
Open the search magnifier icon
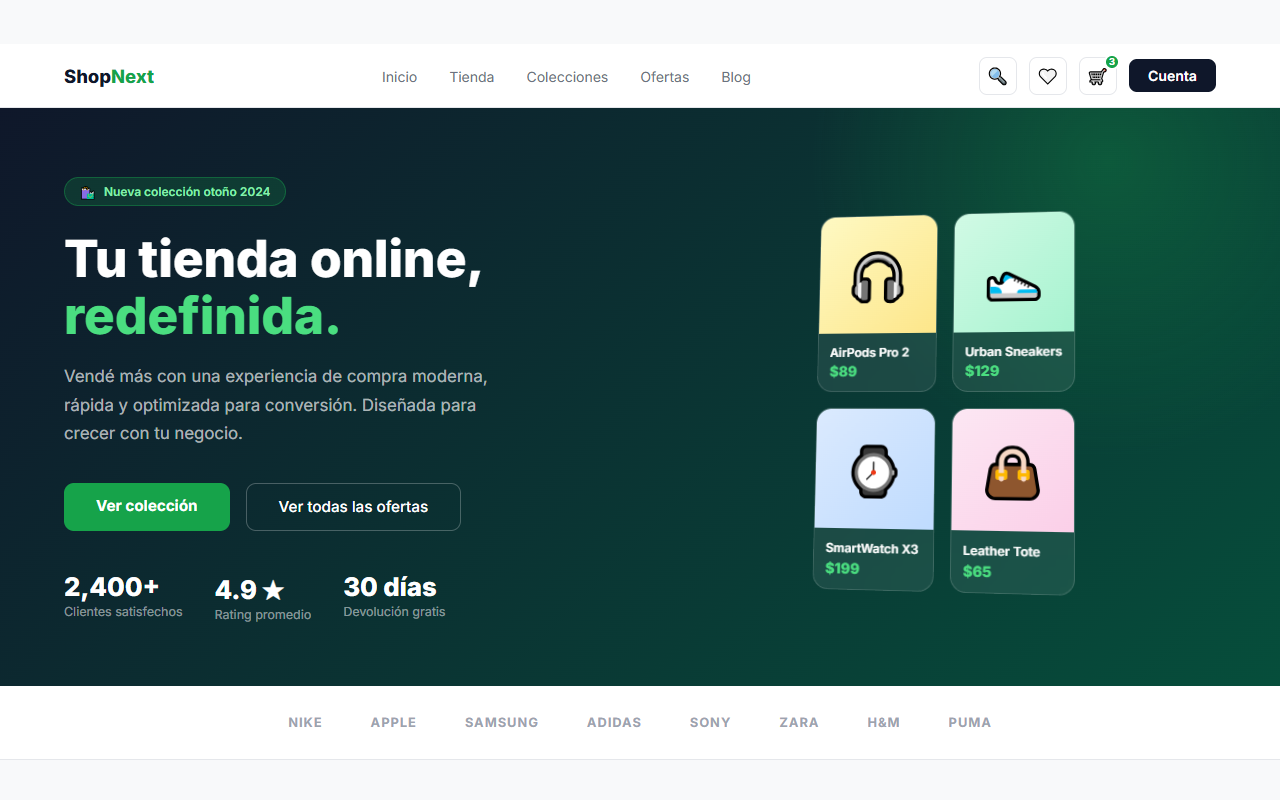(x=997, y=76)
